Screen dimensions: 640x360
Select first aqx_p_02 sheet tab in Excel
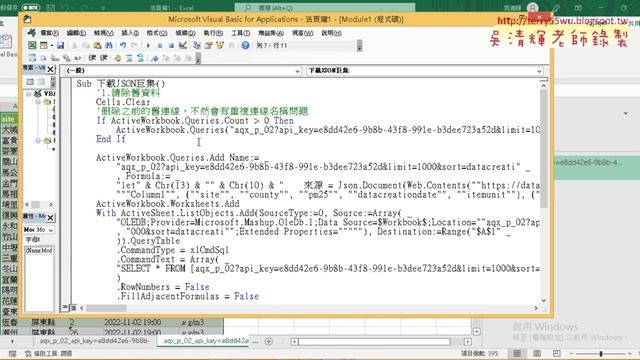click(x=95, y=341)
